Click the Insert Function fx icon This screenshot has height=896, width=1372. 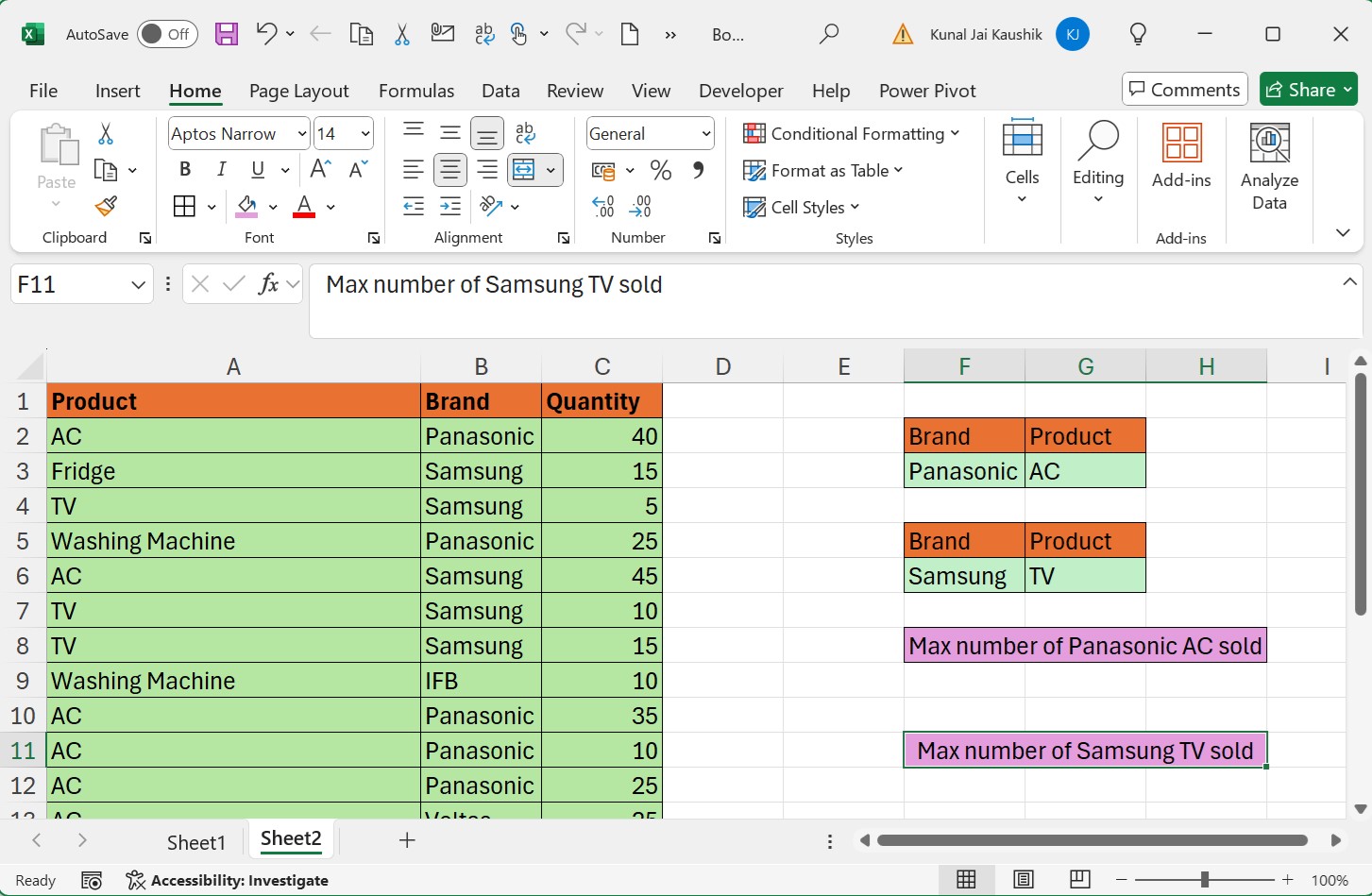pos(269,284)
